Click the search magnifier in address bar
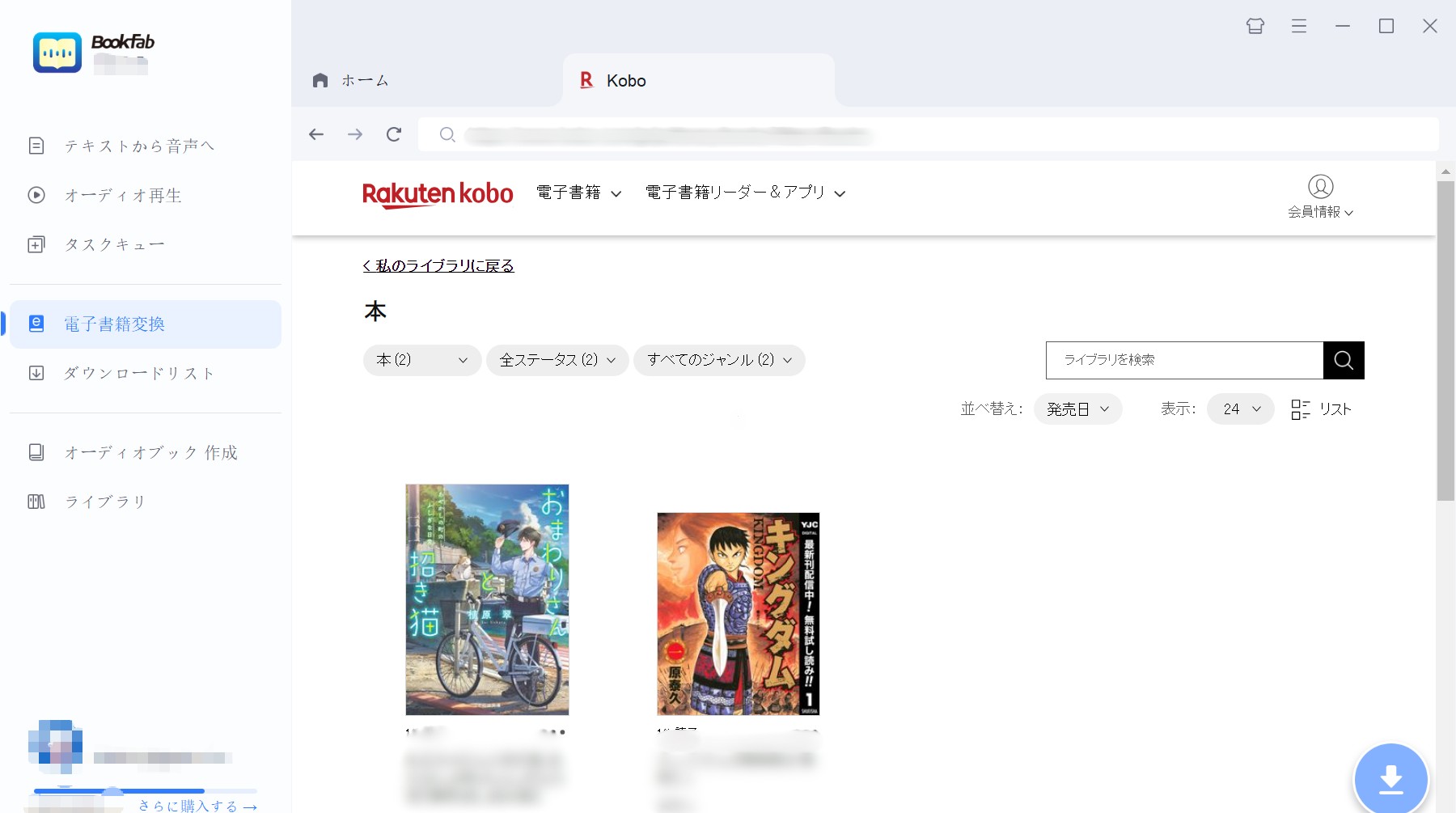Image resolution: width=1456 pixels, height=813 pixels. click(447, 134)
